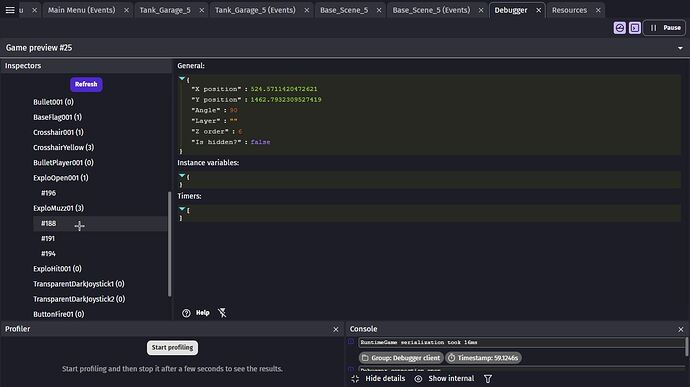The image size is (690, 387).
Task: Close the Profiler panel
Action: click(336, 329)
